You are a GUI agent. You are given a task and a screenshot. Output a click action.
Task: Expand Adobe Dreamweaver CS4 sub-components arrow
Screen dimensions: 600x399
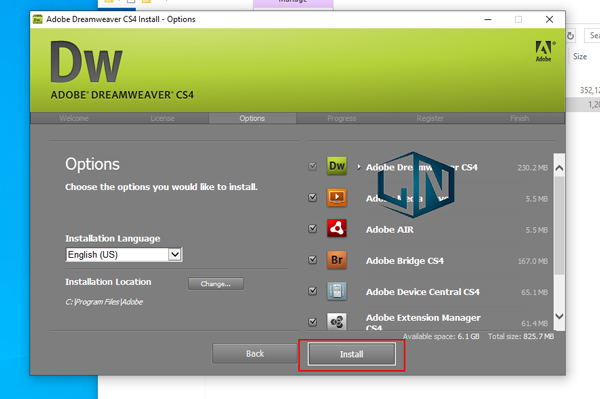click(x=359, y=167)
